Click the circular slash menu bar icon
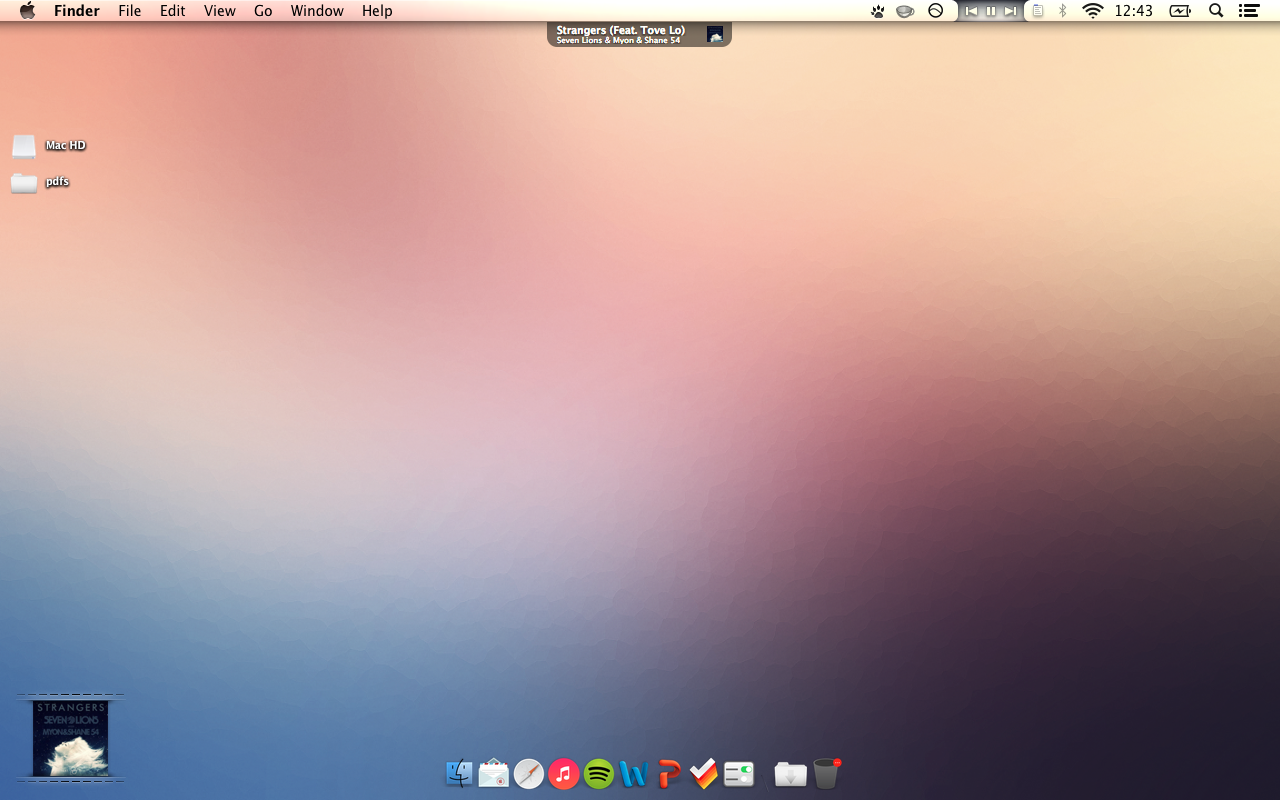 [x=936, y=11]
